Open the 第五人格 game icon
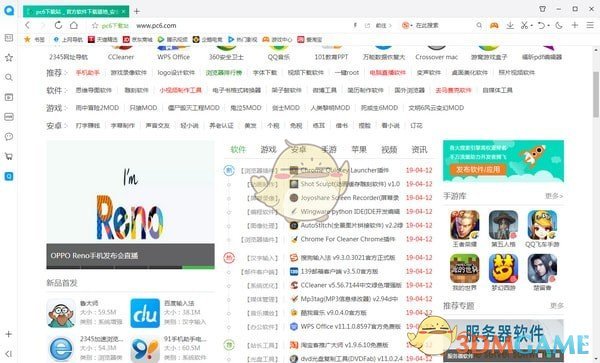The image size is (600, 363). 503,225
